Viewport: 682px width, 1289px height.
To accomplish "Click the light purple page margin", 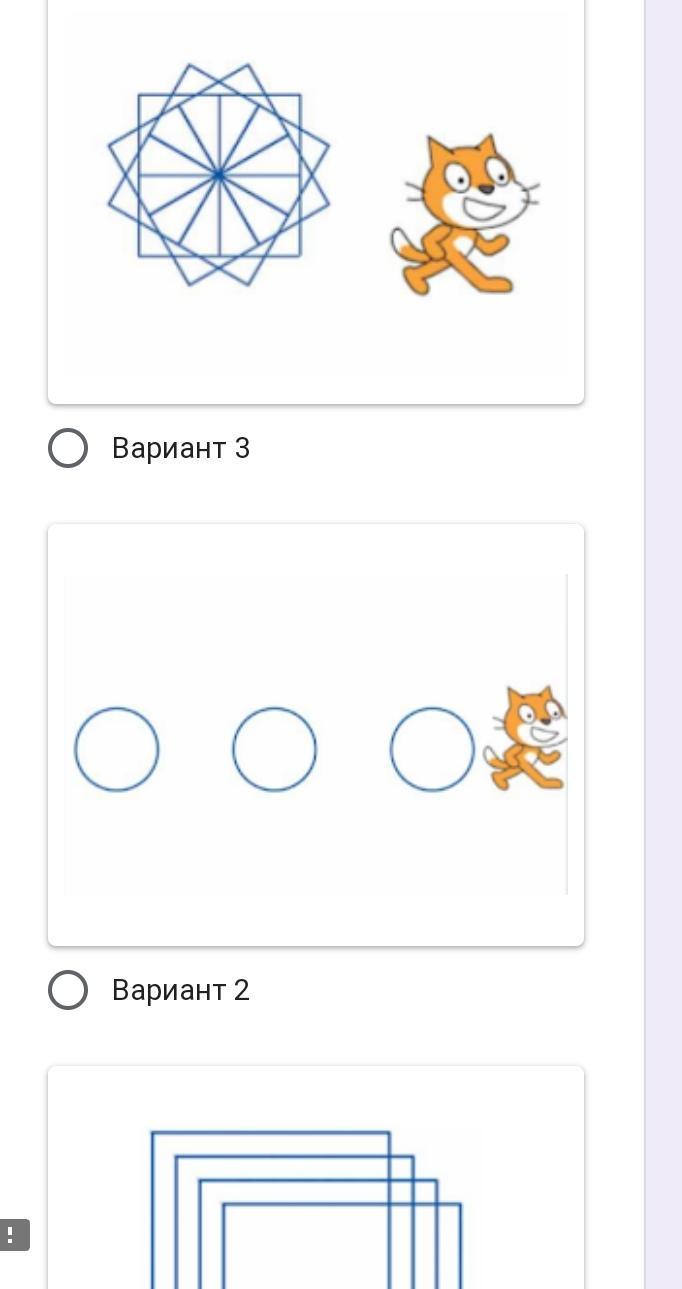I will coord(663,600).
